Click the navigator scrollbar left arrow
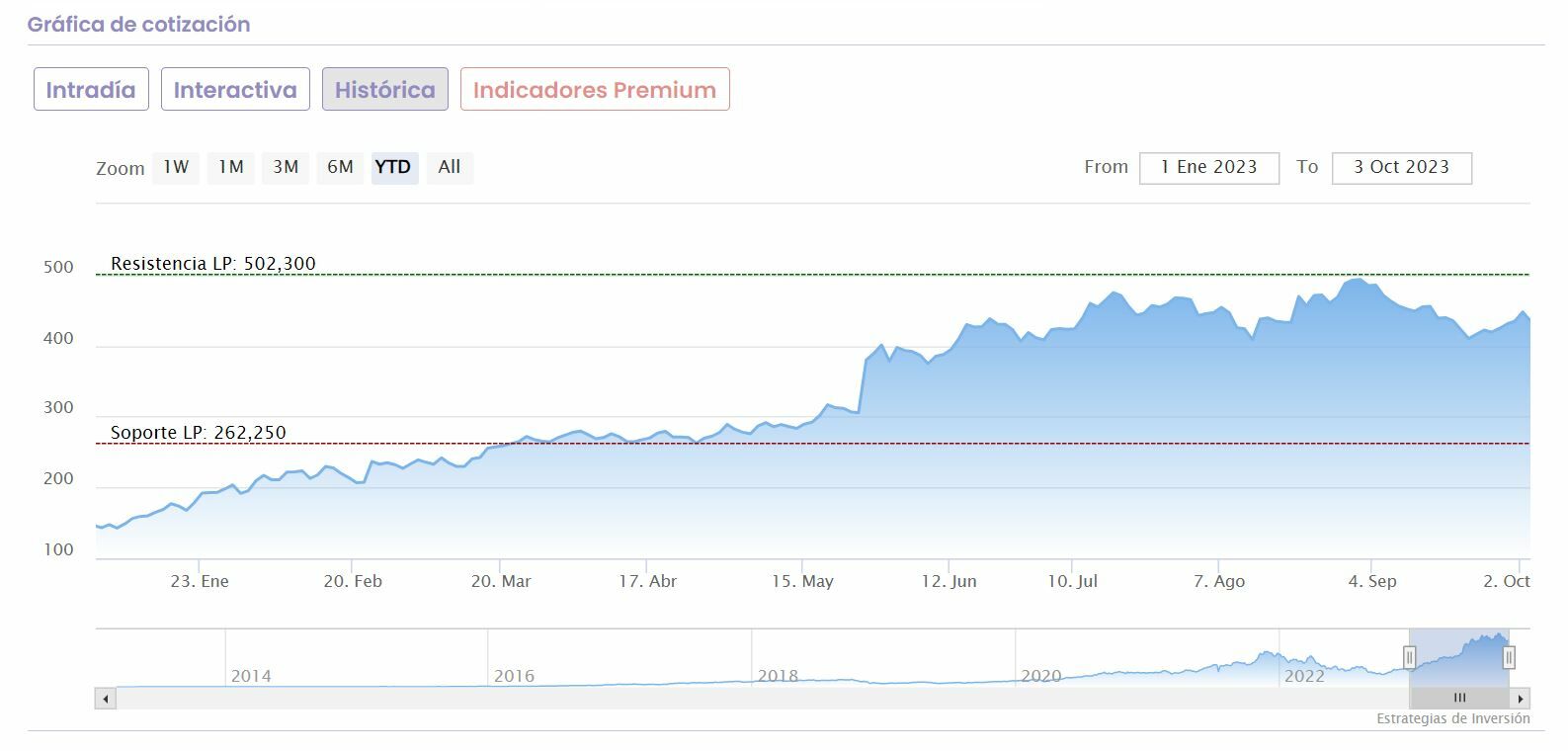 click(106, 699)
